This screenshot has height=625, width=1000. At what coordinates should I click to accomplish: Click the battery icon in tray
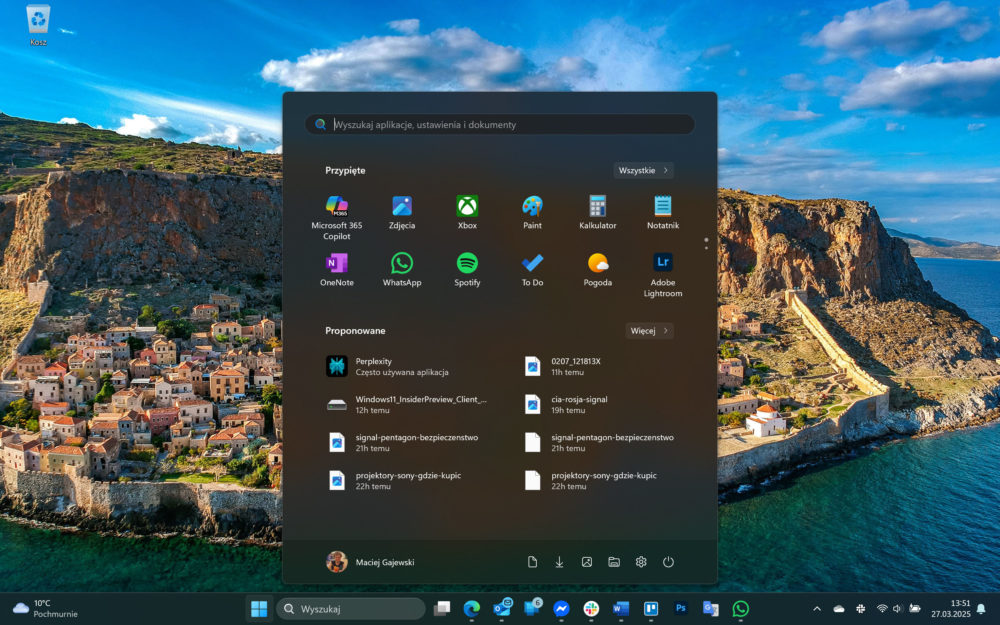click(x=915, y=609)
